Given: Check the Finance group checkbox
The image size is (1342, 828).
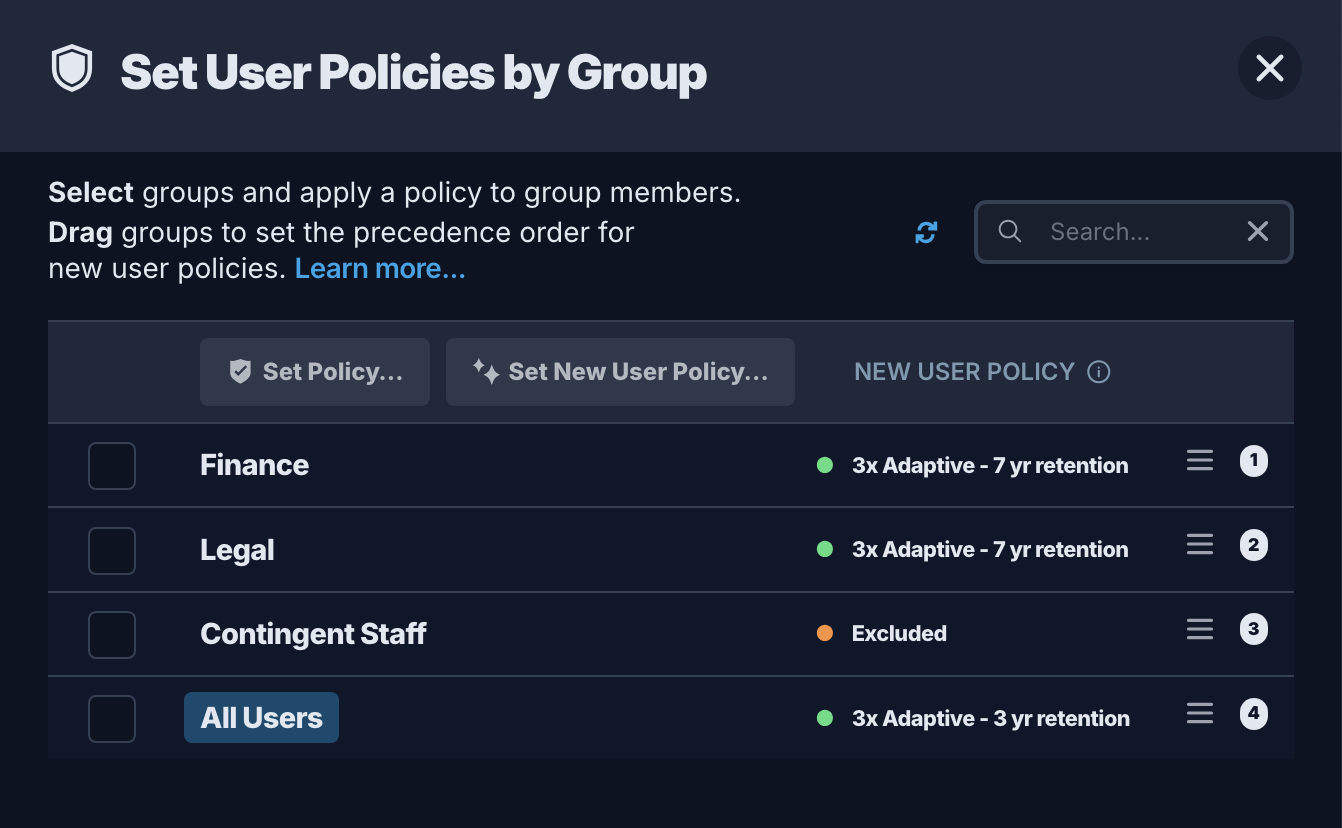Looking at the screenshot, I should [x=112, y=466].
